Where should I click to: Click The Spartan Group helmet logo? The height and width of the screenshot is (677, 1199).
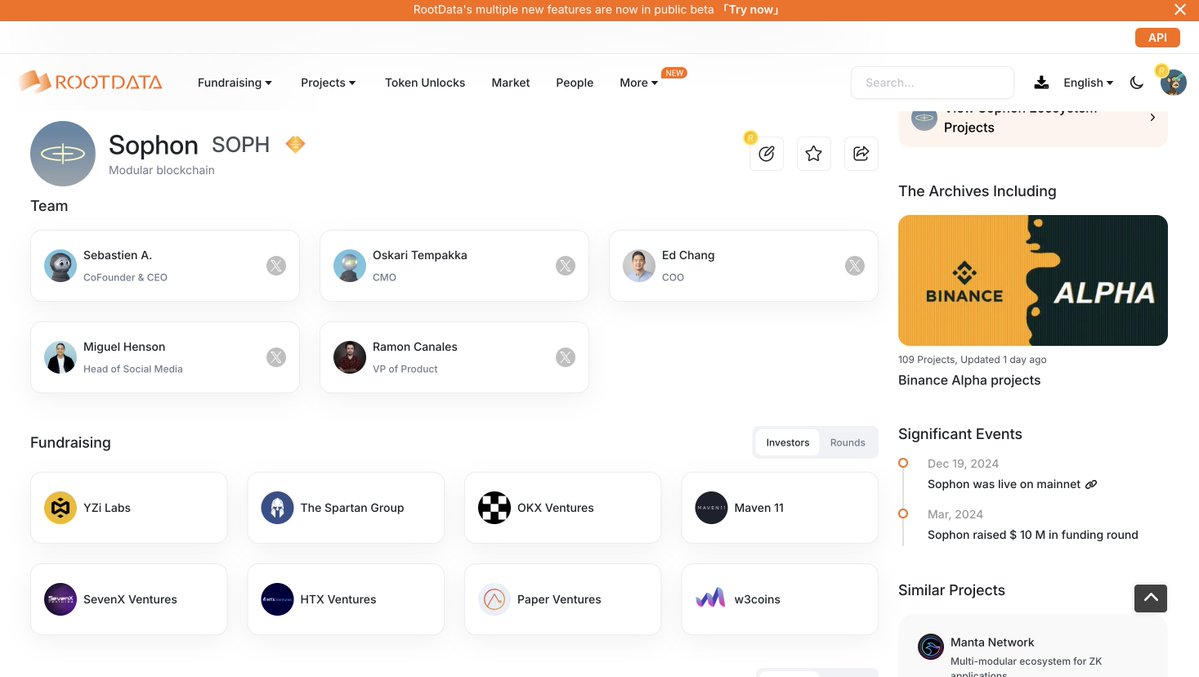pyautogui.click(x=278, y=508)
